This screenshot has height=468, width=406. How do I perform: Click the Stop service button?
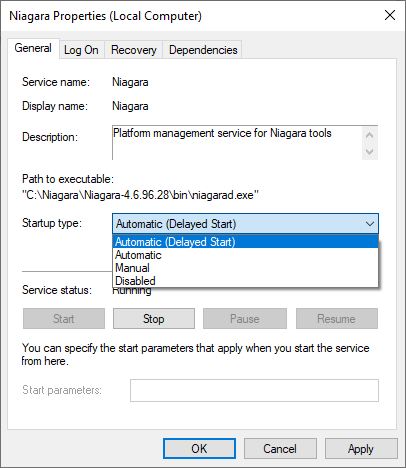[x=154, y=319]
